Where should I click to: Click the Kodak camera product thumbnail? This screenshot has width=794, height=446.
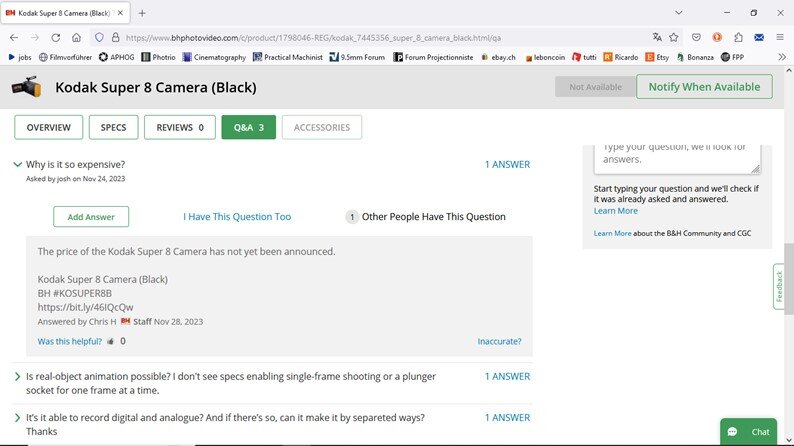26,87
